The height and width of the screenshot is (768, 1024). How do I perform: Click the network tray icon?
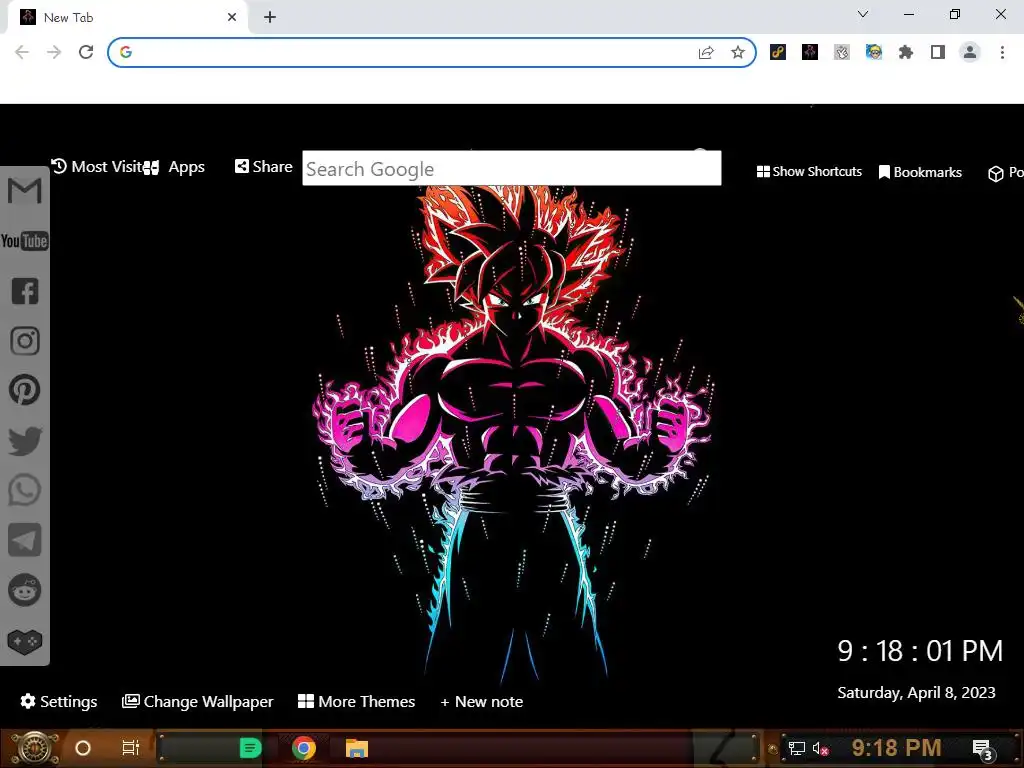[797, 748]
